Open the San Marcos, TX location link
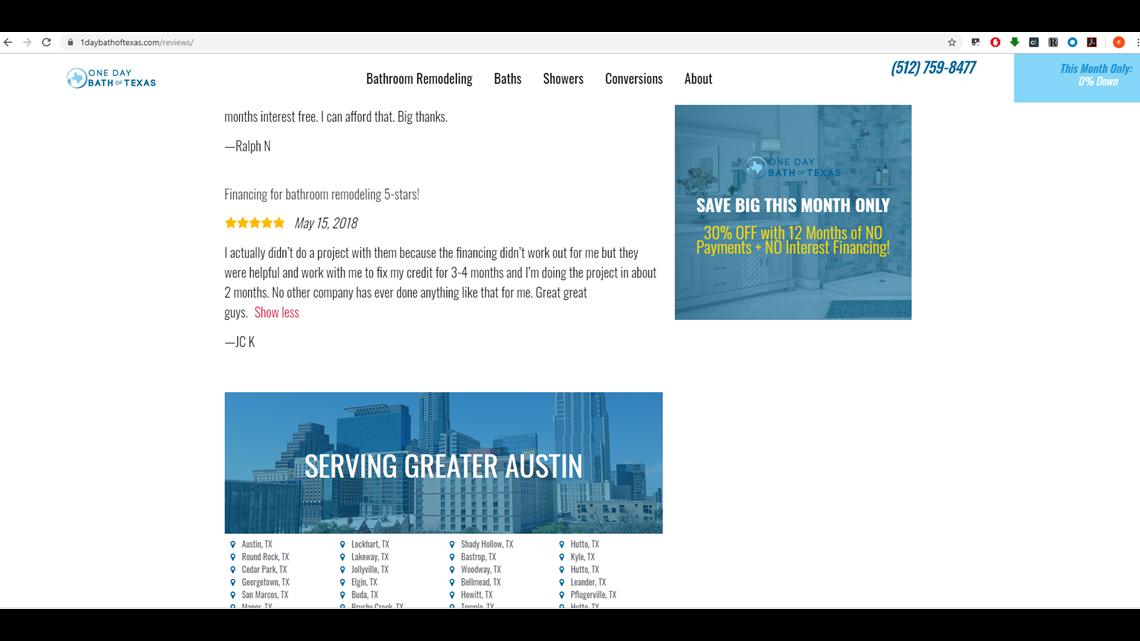Viewport: 1140px width, 641px height. click(265, 595)
